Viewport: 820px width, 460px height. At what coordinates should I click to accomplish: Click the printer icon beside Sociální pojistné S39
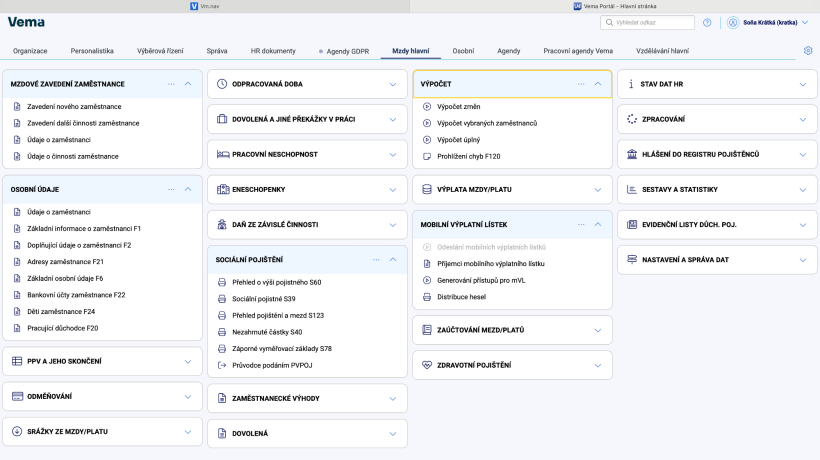click(x=222, y=299)
